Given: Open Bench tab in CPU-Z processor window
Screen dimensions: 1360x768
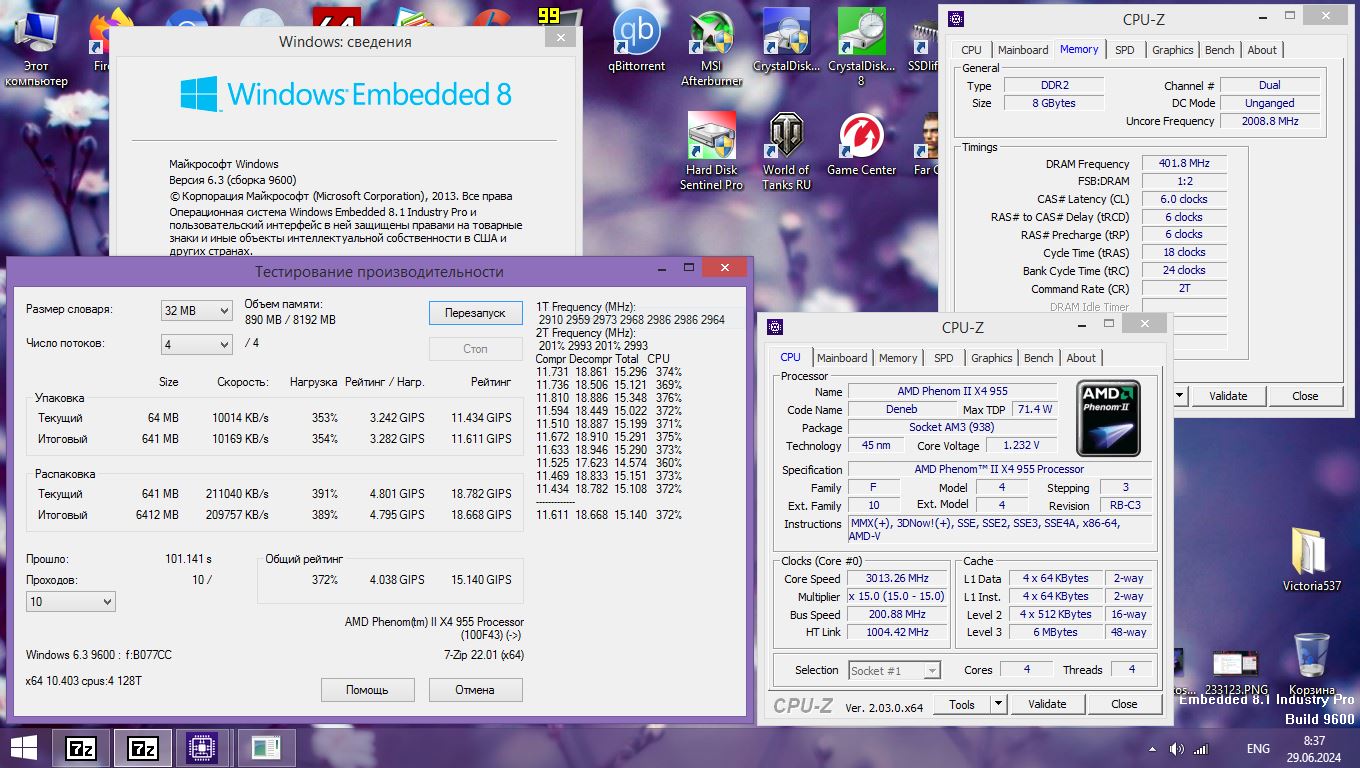Looking at the screenshot, I should [1038, 358].
